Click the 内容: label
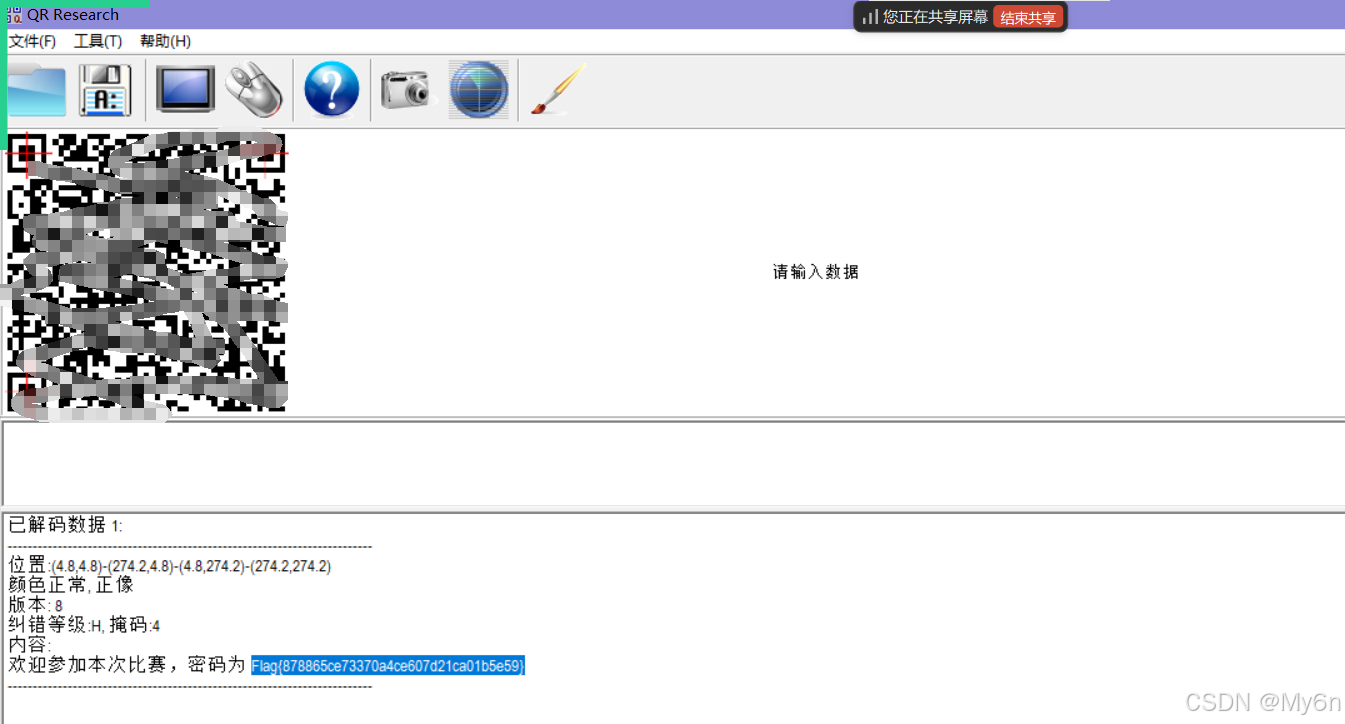 pos(29,645)
